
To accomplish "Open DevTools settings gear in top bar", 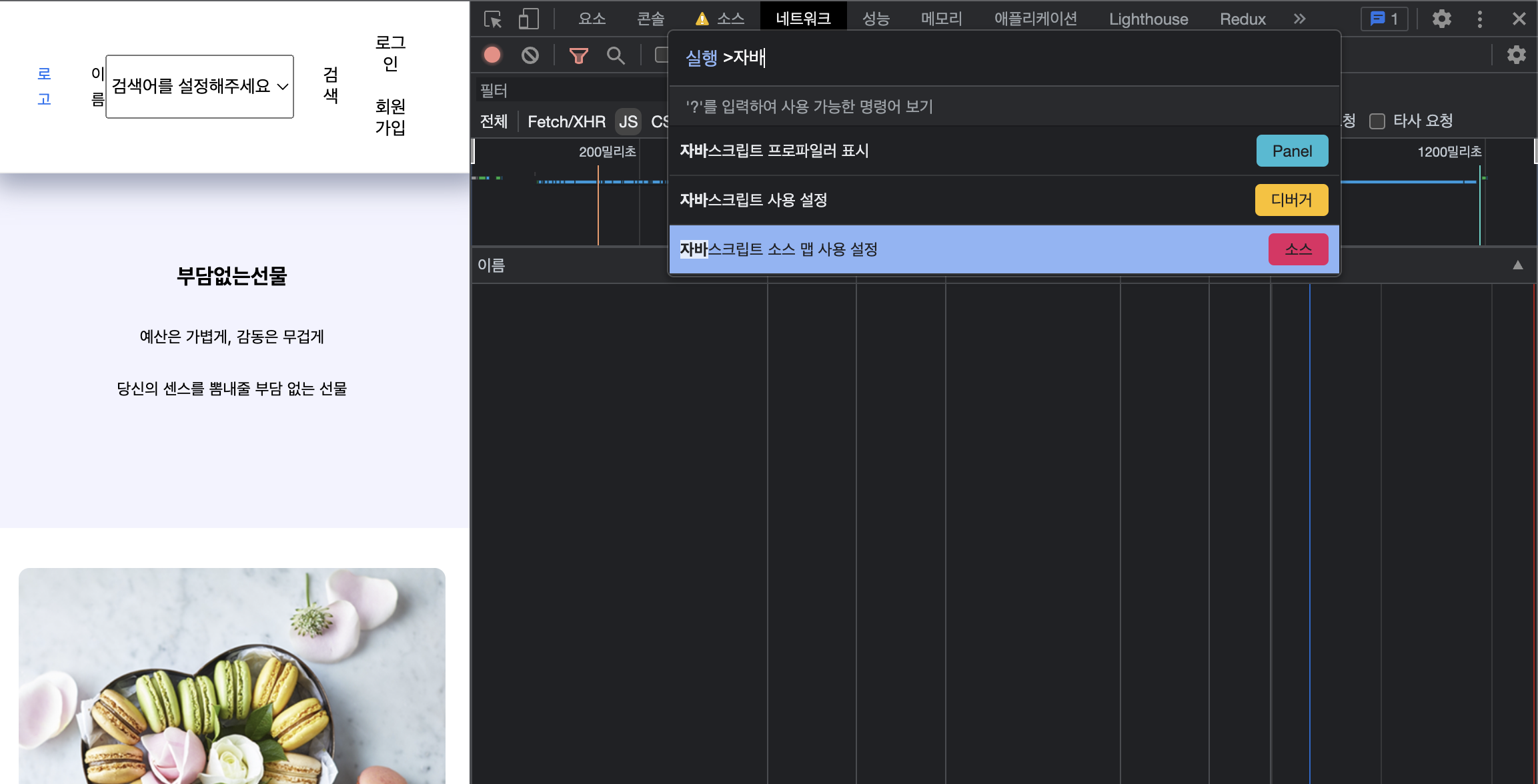I will [1441, 19].
